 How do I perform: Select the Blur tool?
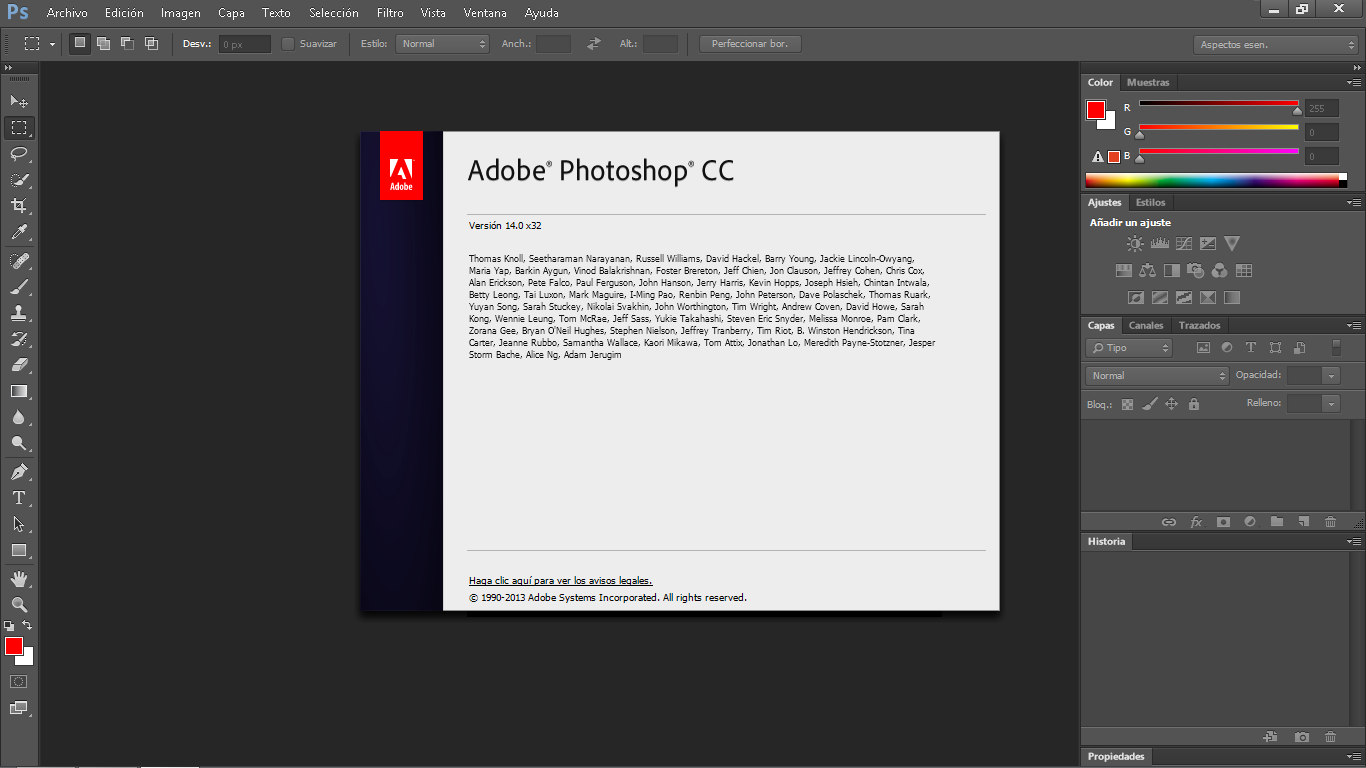pos(19,417)
